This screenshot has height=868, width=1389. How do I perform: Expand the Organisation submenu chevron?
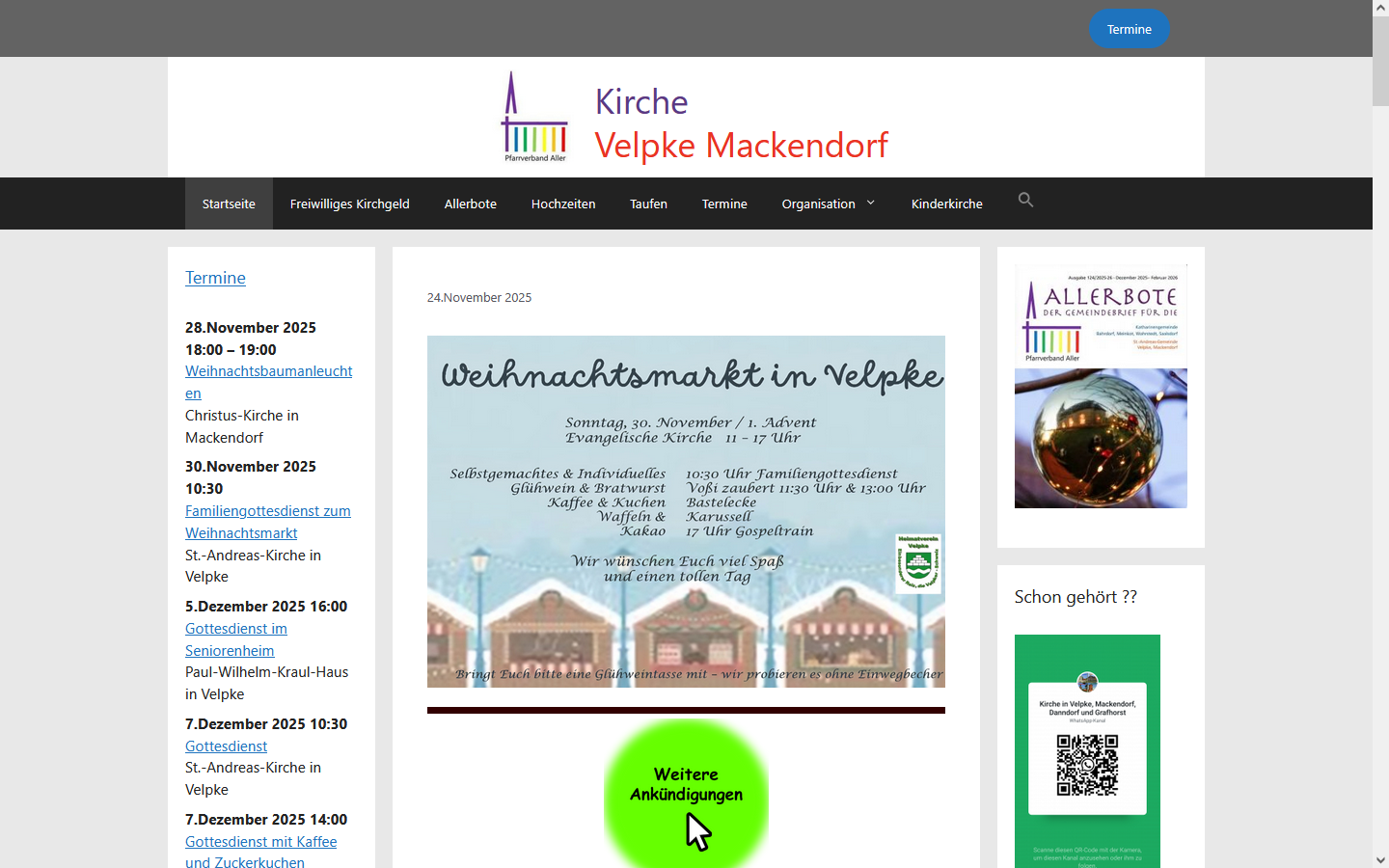[871, 203]
